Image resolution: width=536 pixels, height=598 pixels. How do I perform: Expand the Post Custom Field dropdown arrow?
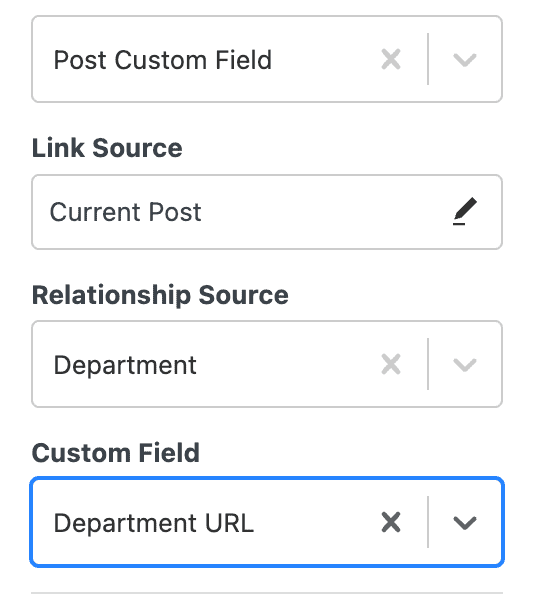pos(465,60)
